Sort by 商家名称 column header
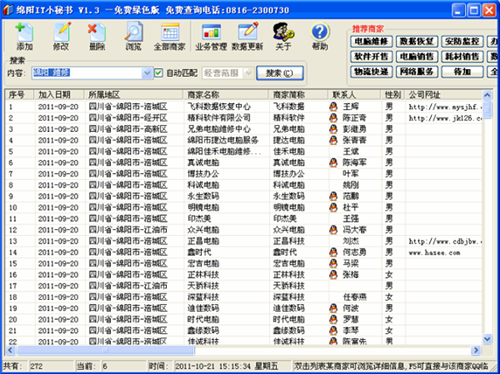 (x=226, y=95)
